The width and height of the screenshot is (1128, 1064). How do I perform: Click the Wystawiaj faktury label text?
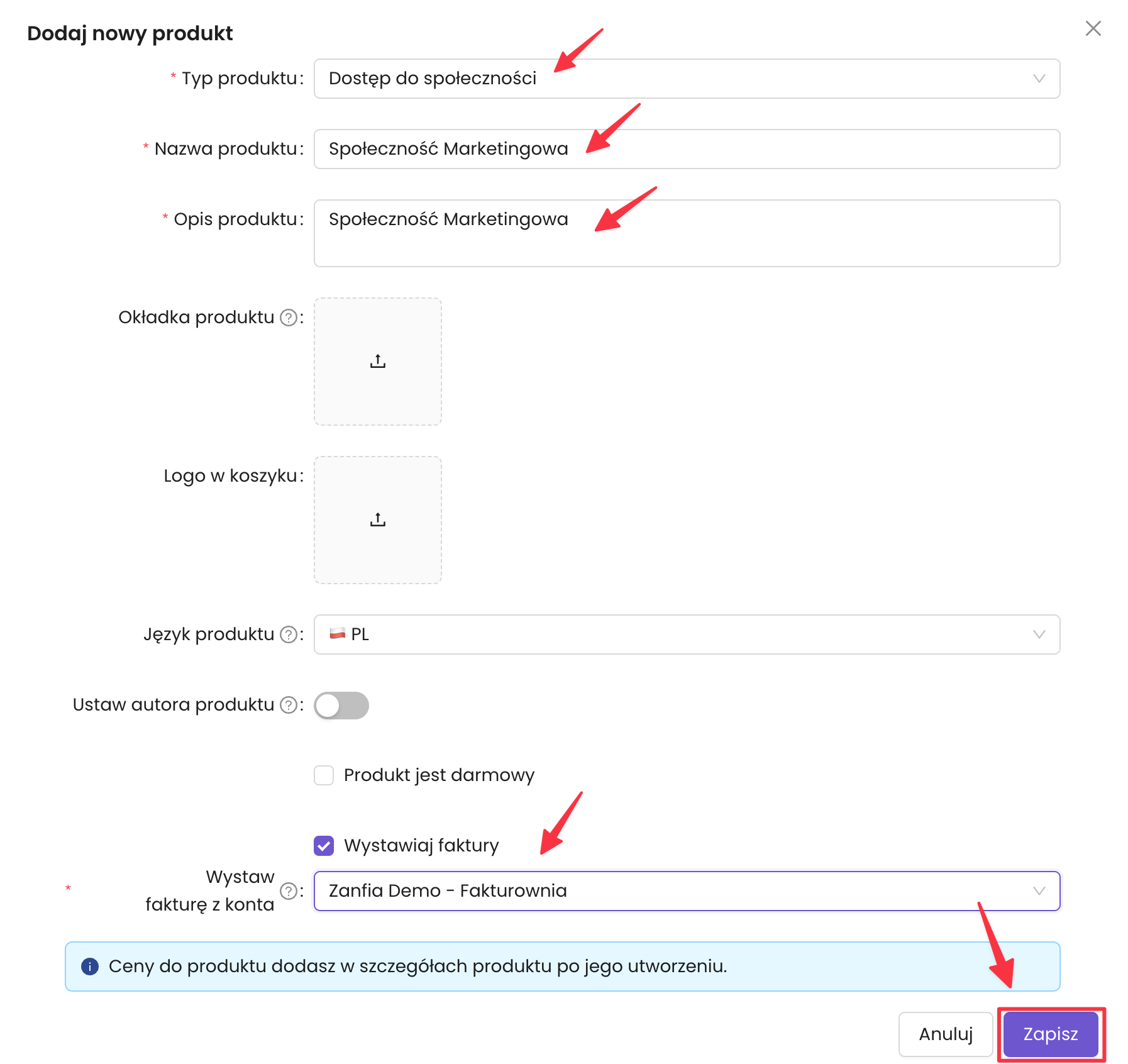(421, 846)
